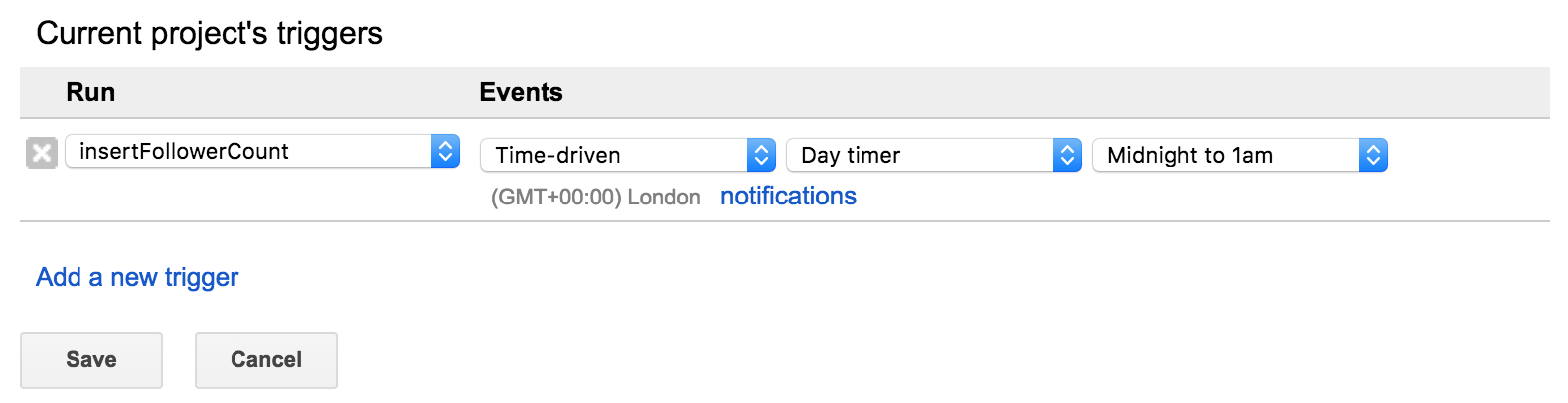Click the Current project's triggers heading
Screen dimensions: 1568x403
[x=209, y=33]
